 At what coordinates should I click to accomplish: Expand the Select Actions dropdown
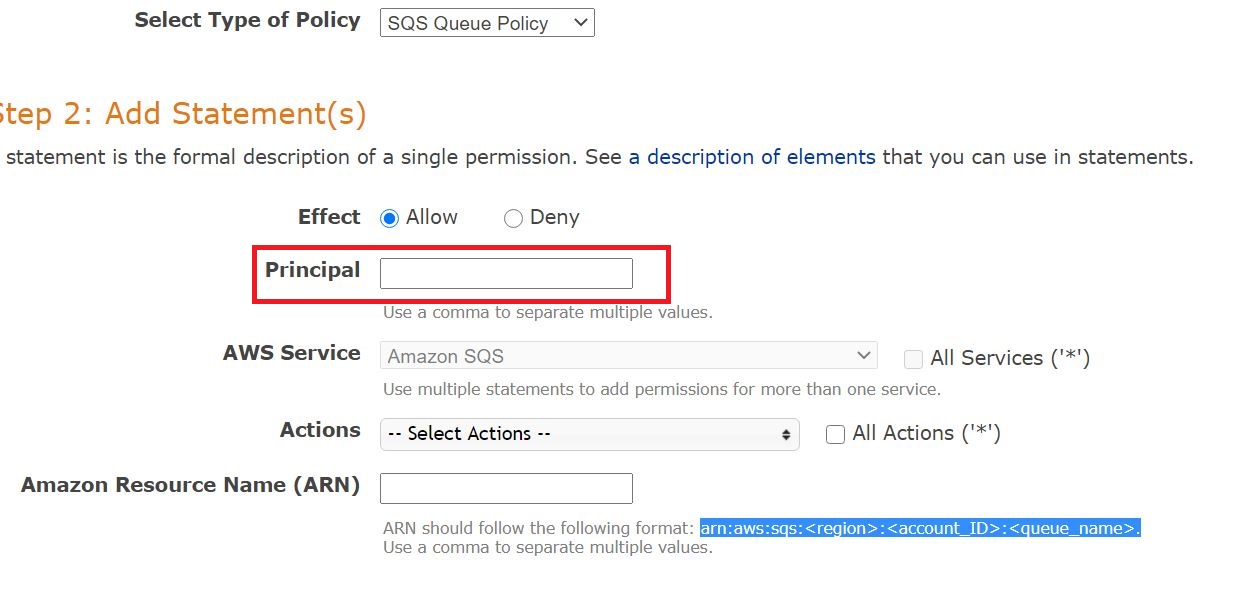point(589,434)
